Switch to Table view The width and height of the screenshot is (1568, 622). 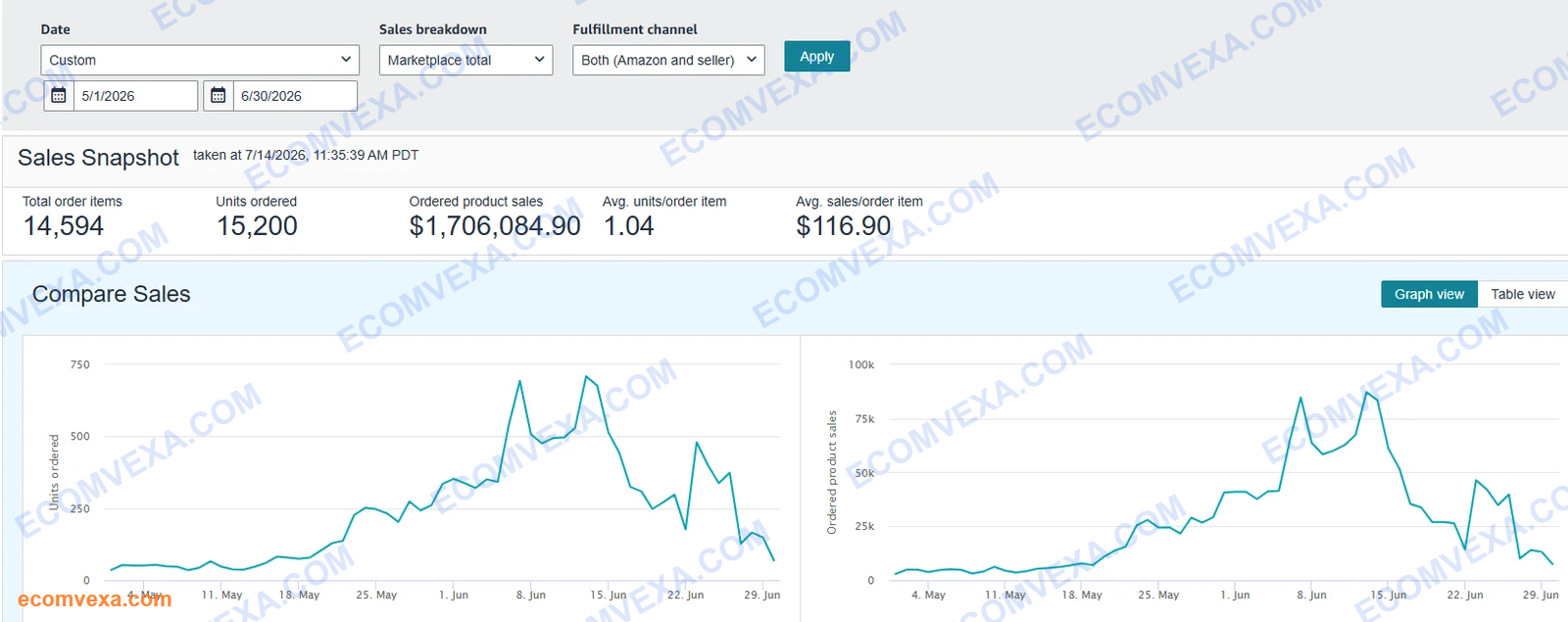coord(1523,294)
